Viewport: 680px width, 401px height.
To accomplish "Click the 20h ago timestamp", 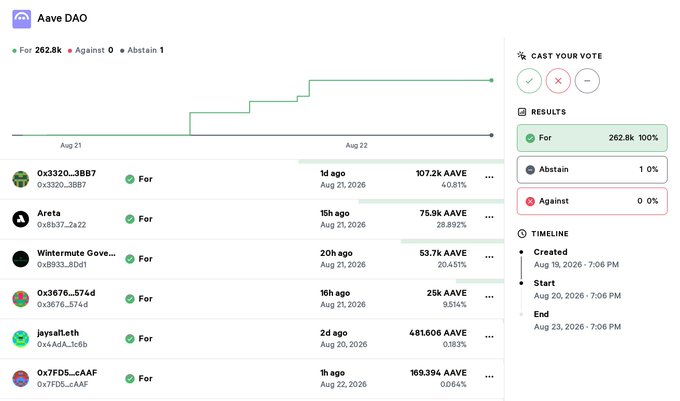I will (336, 253).
